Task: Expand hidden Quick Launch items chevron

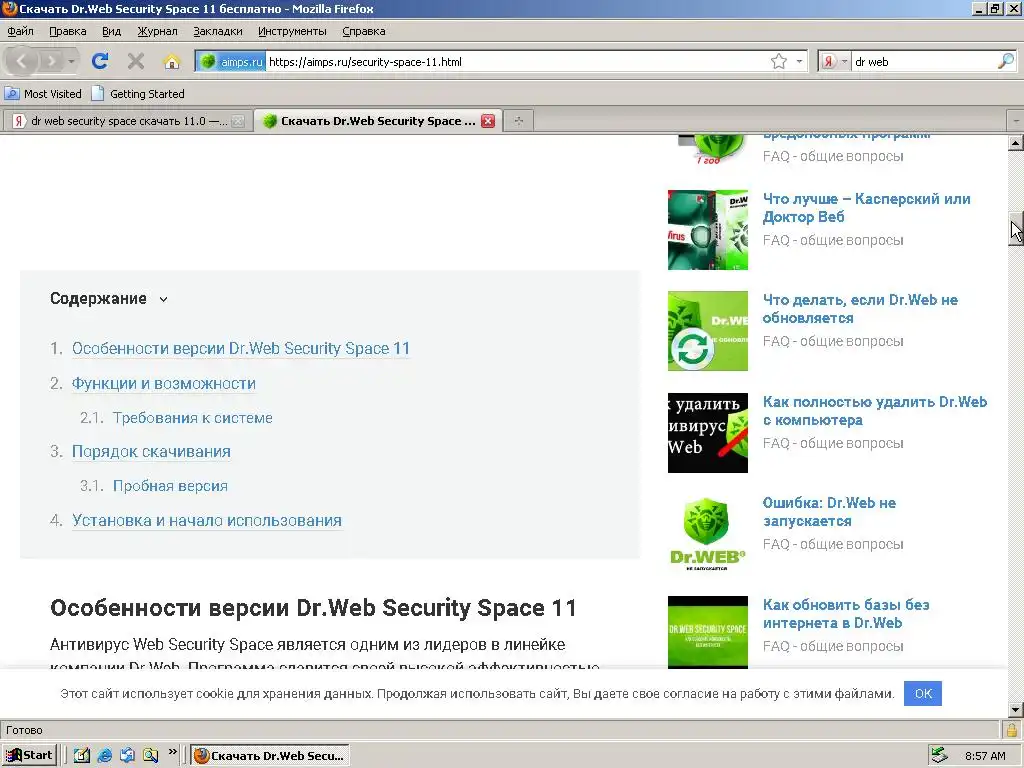Action: (x=172, y=752)
